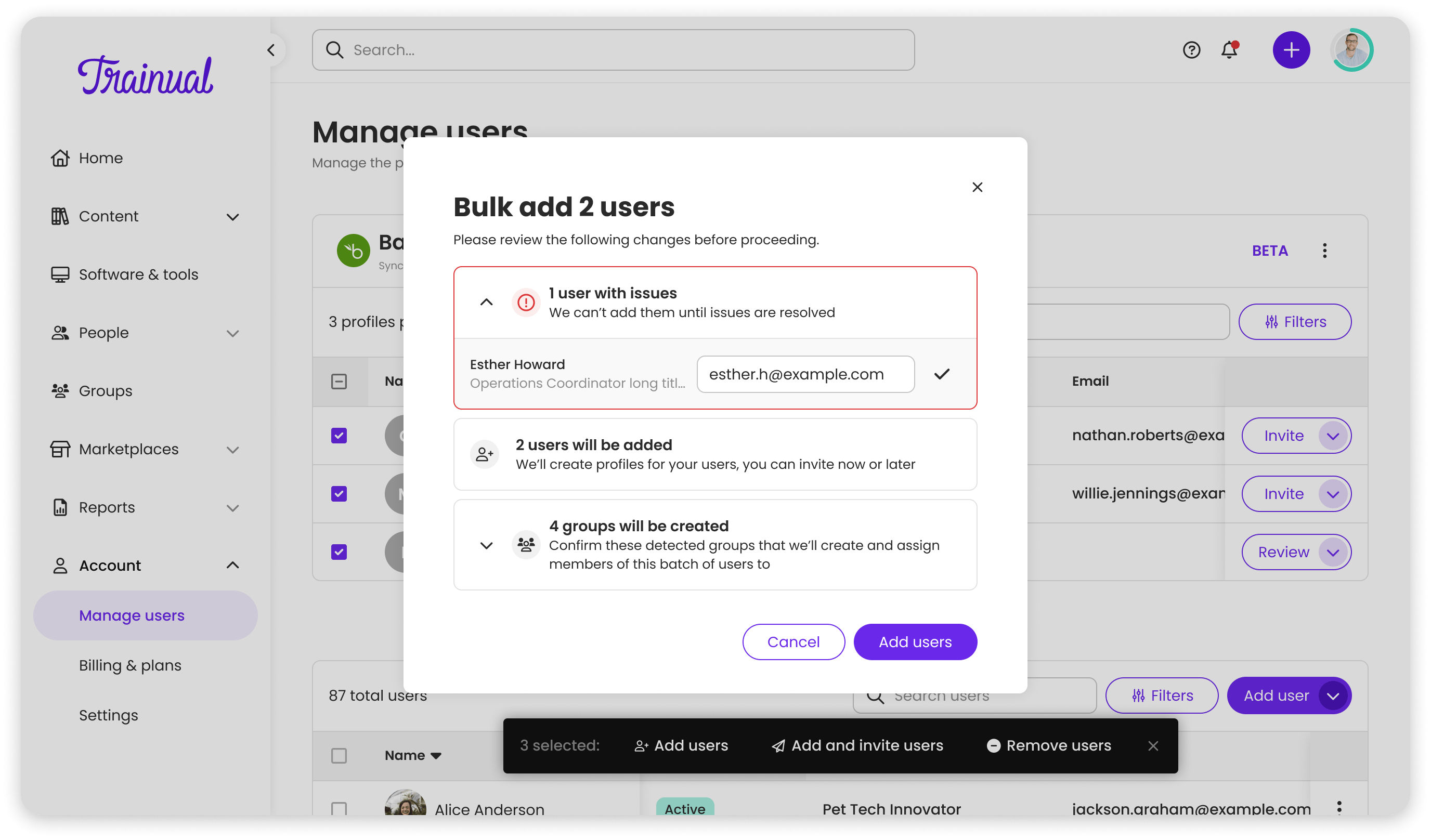This screenshot has height=840, width=1431.
Task: Click the add-user icon in the users-added card
Action: point(485,454)
